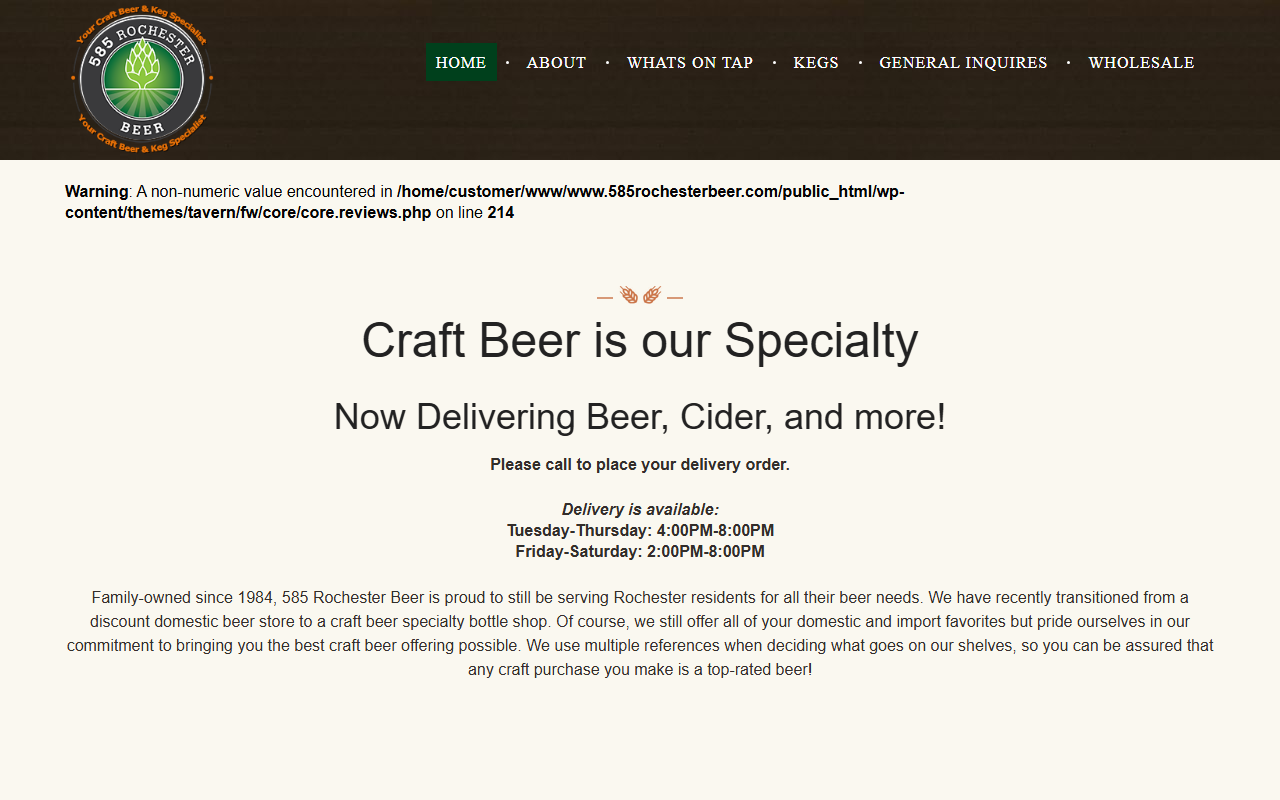Open General Inquires menu item

[963, 62]
